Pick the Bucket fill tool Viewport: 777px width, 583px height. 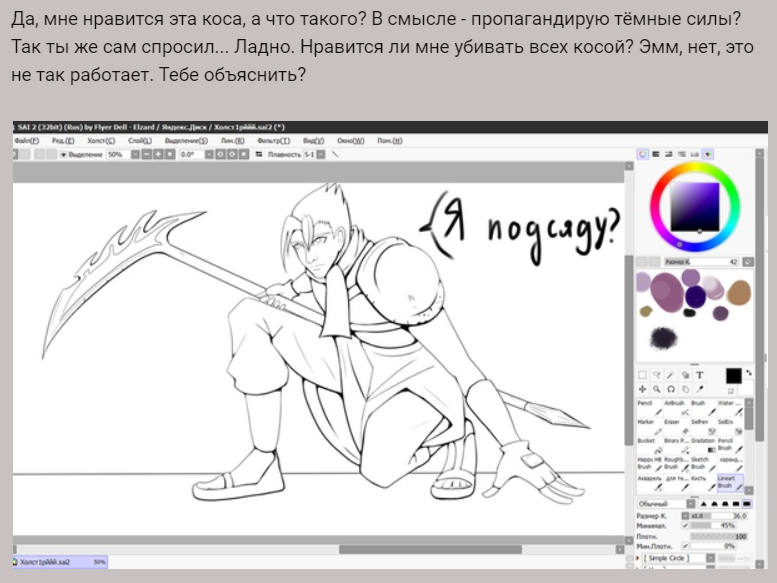[x=647, y=445]
